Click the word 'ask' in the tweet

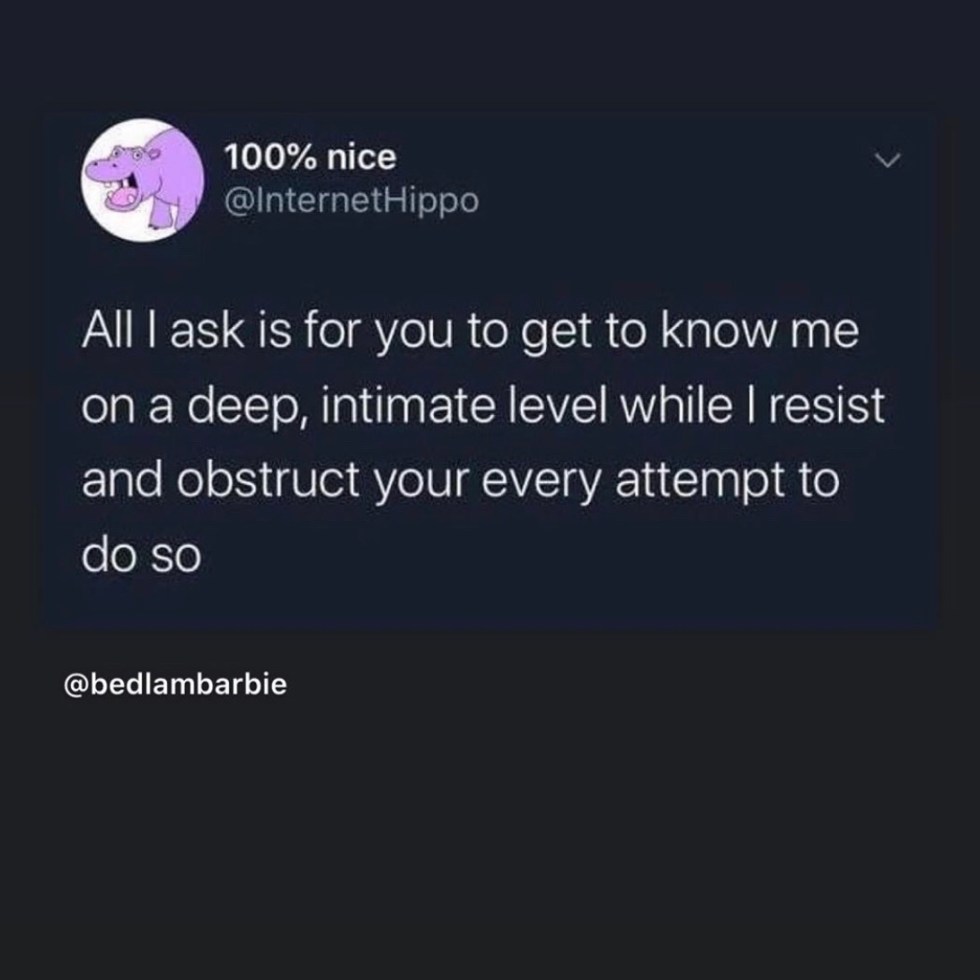(x=207, y=331)
